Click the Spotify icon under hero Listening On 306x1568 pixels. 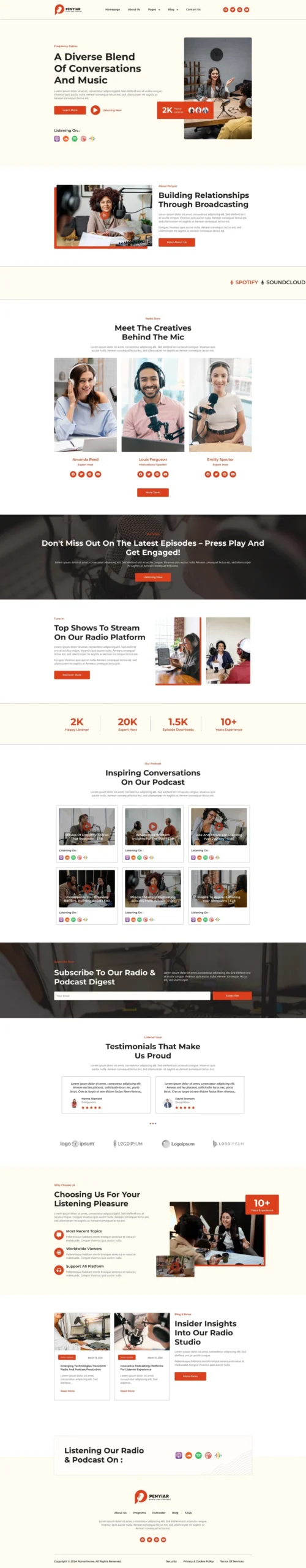pyautogui.click(x=75, y=138)
